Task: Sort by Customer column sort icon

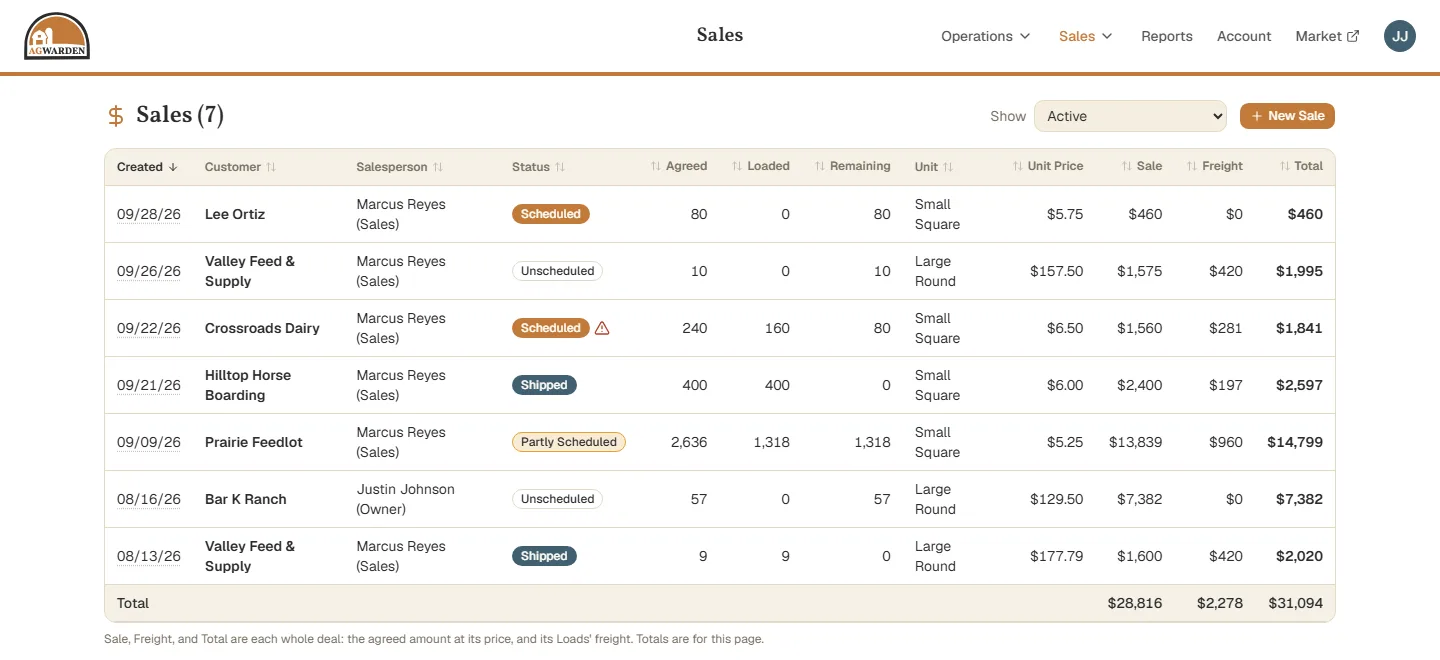Action: pos(271,167)
